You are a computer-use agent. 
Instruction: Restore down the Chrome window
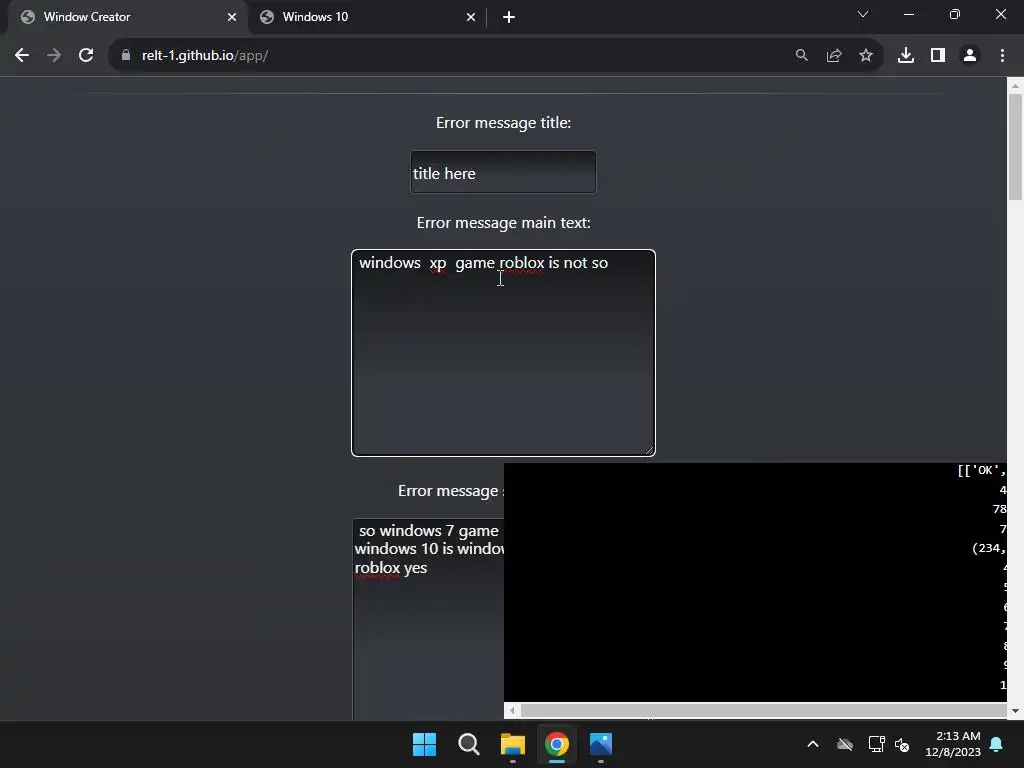(x=954, y=14)
